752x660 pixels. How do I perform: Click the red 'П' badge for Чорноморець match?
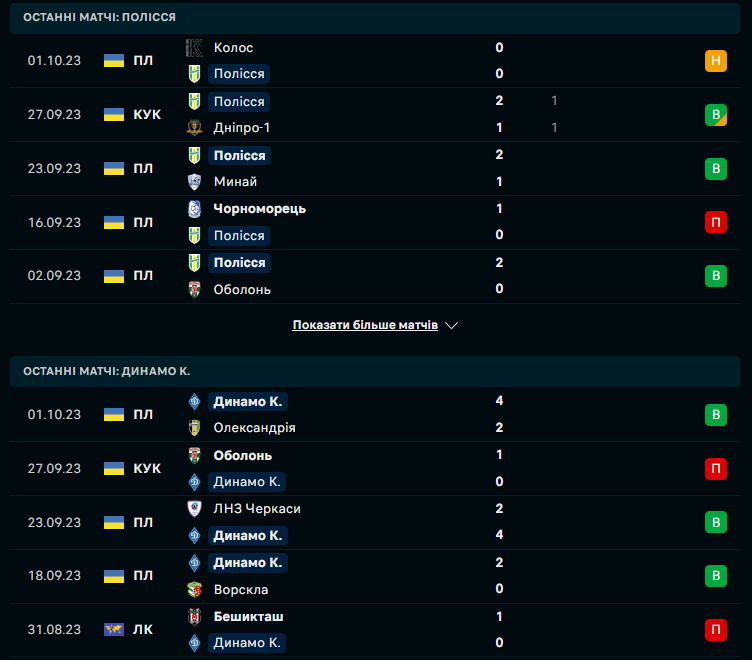click(x=716, y=222)
